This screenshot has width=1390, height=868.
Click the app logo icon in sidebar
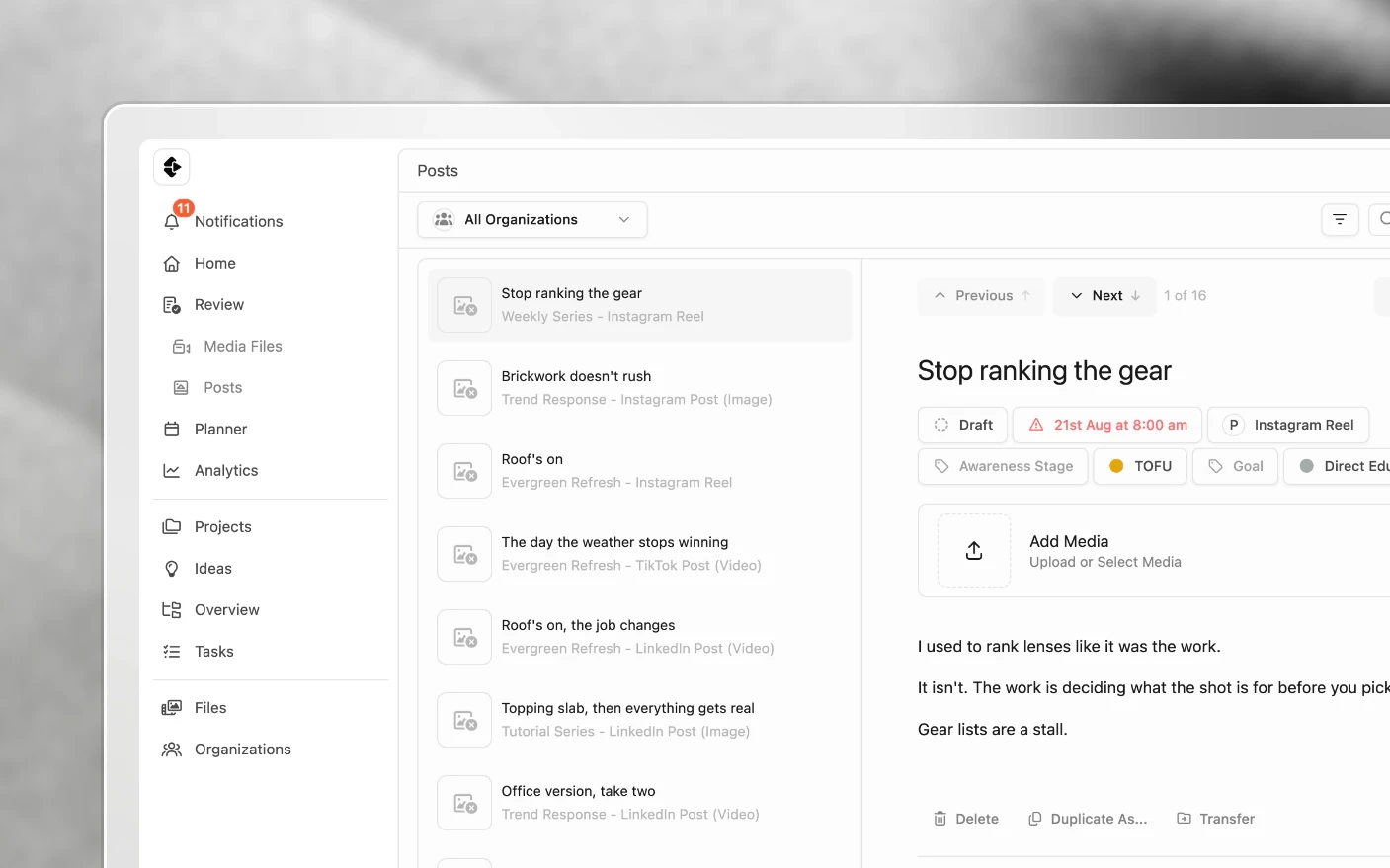[172, 167]
